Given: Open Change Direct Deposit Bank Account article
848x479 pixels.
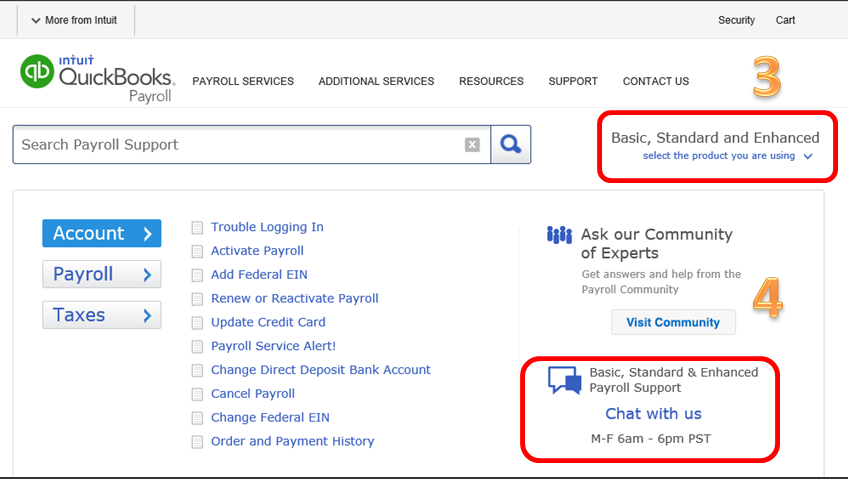Looking at the screenshot, I should tap(321, 370).
